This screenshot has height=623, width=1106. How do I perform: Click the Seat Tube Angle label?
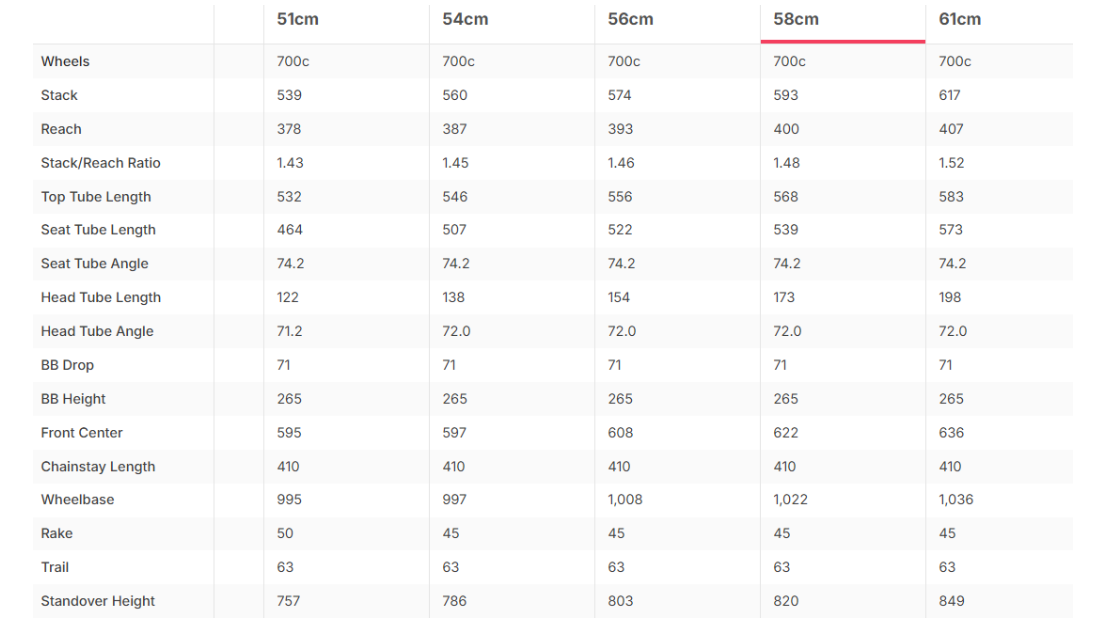[x=95, y=263]
